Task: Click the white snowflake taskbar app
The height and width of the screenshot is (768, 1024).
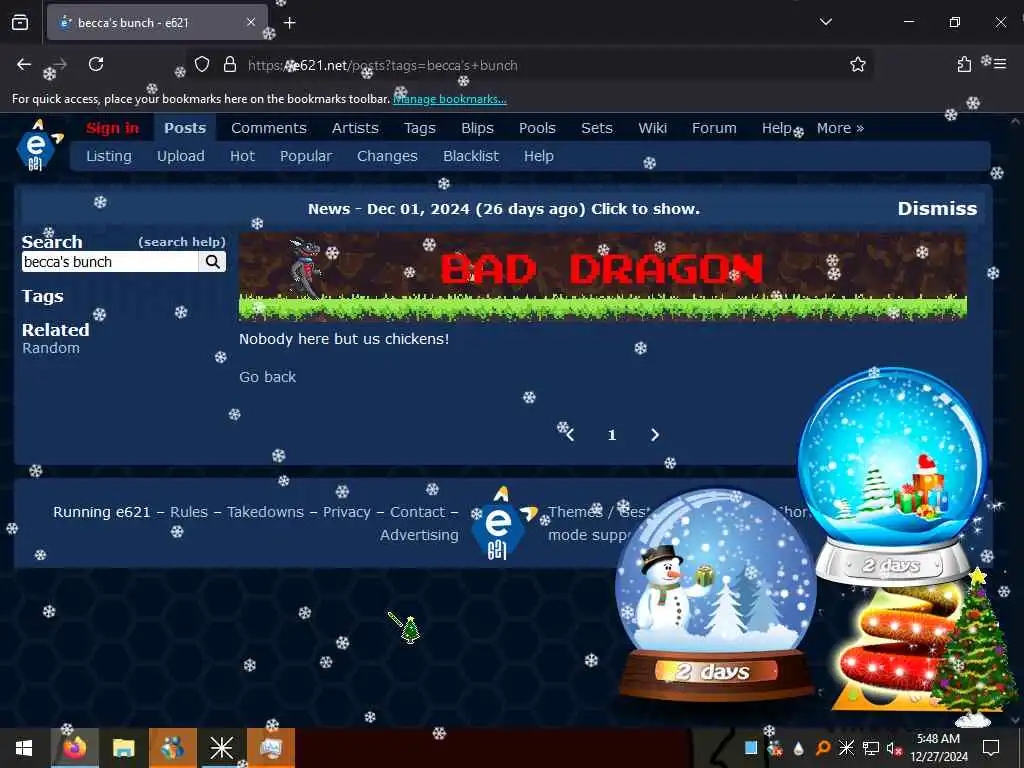Action: (221, 748)
